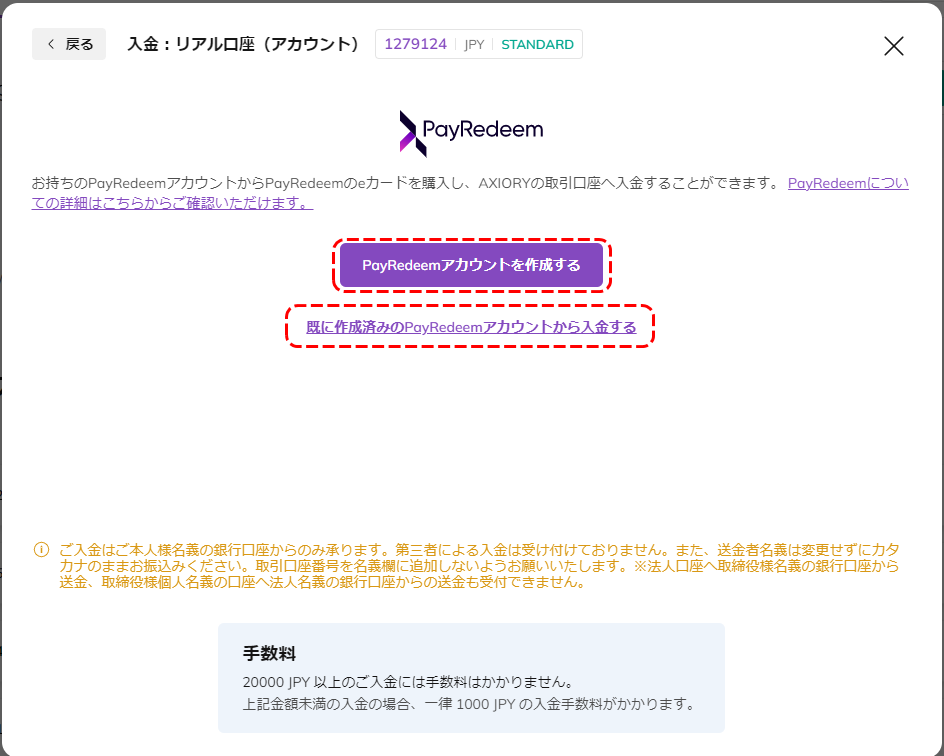
Task: Go back with the 戻る button
Action: [x=69, y=44]
